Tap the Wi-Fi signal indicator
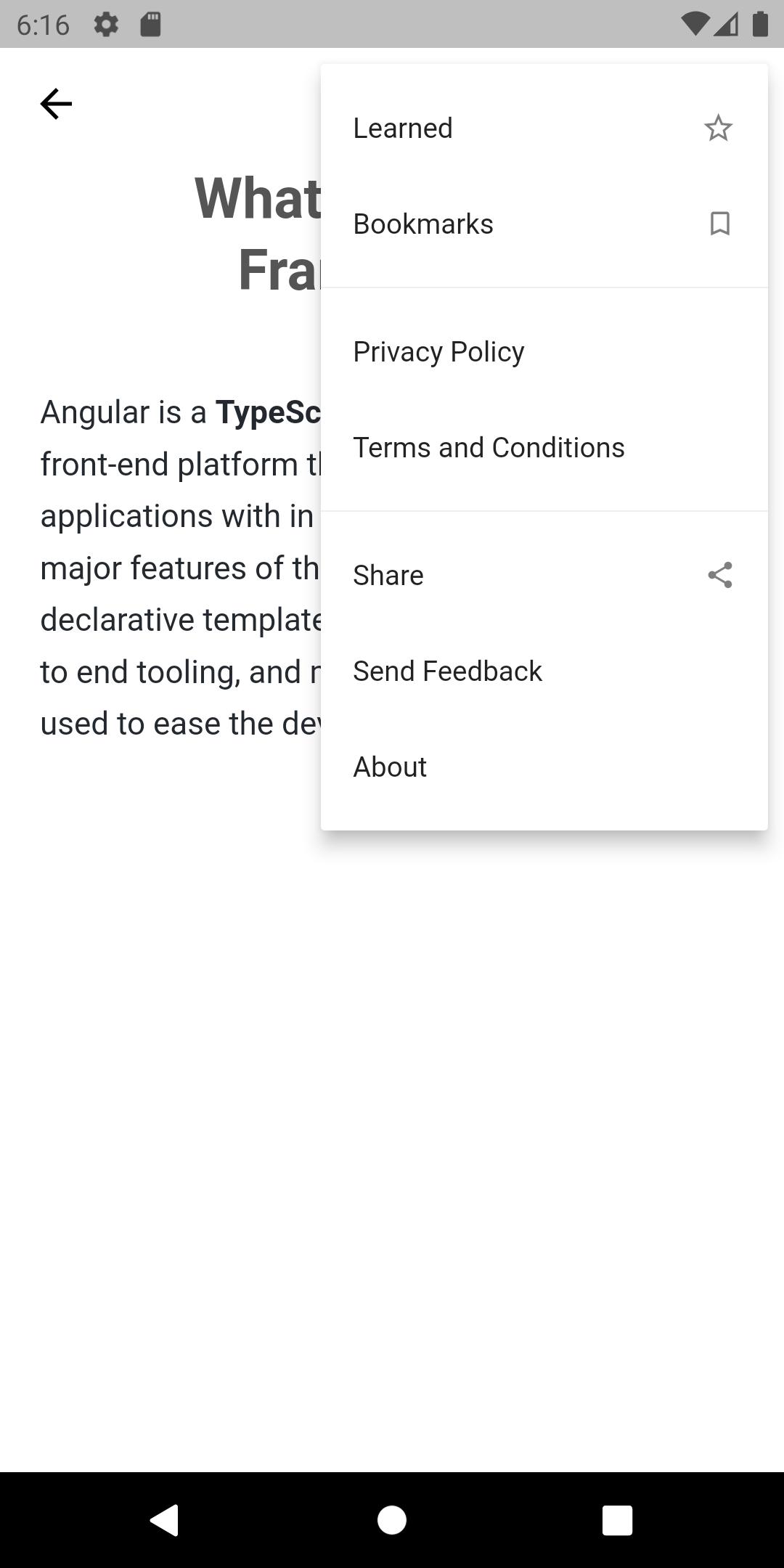The image size is (784, 1568). [694, 25]
